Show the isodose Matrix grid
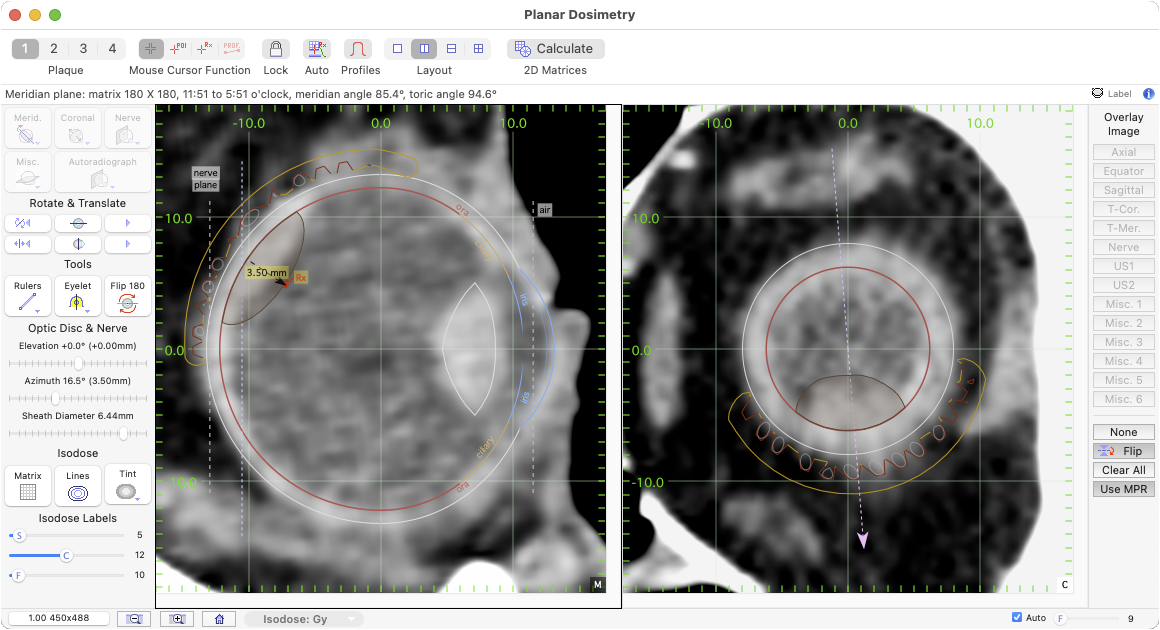The width and height of the screenshot is (1160, 630). [x=28, y=484]
